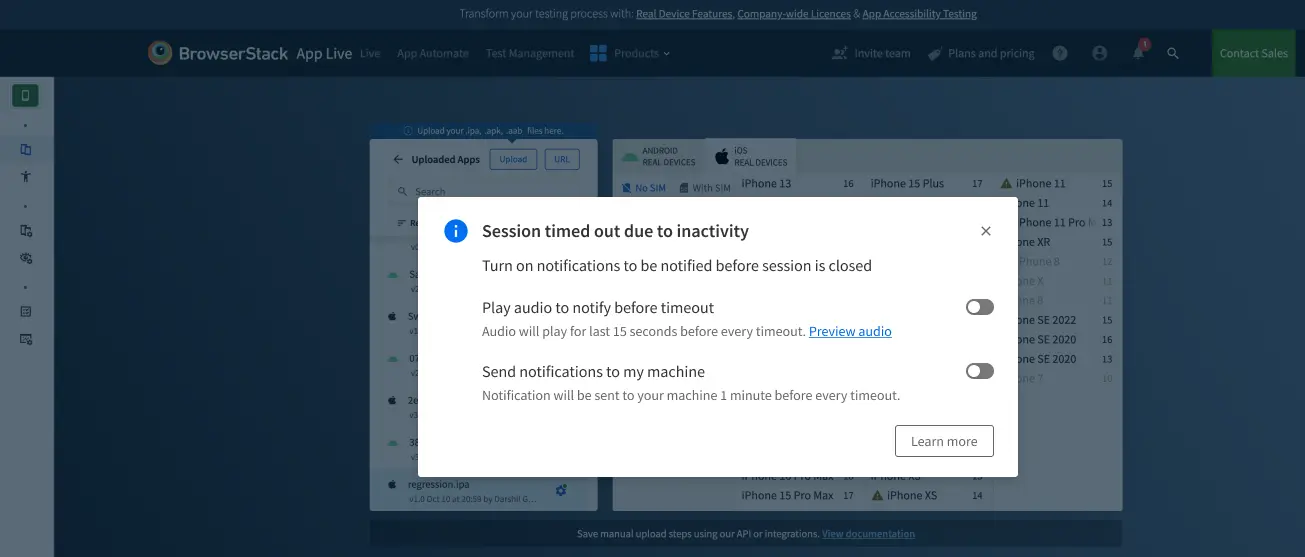Click settings gear next to regression.ipa
The image size is (1305, 557).
click(x=561, y=490)
